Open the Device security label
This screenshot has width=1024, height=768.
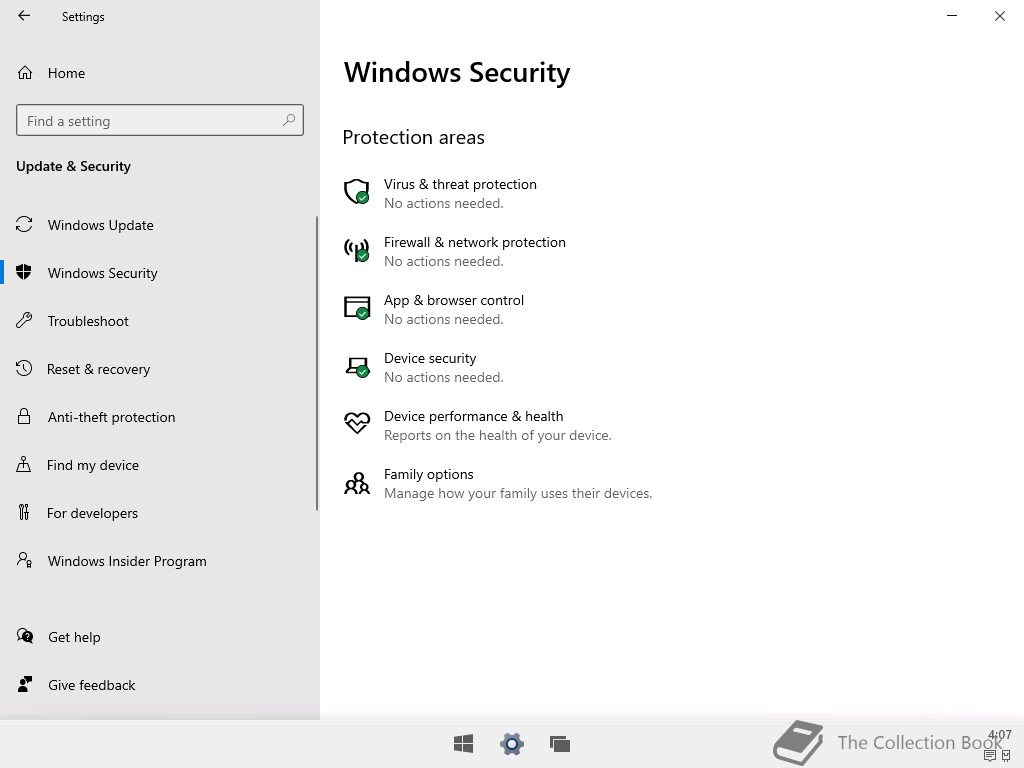pyautogui.click(x=430, y=359)
